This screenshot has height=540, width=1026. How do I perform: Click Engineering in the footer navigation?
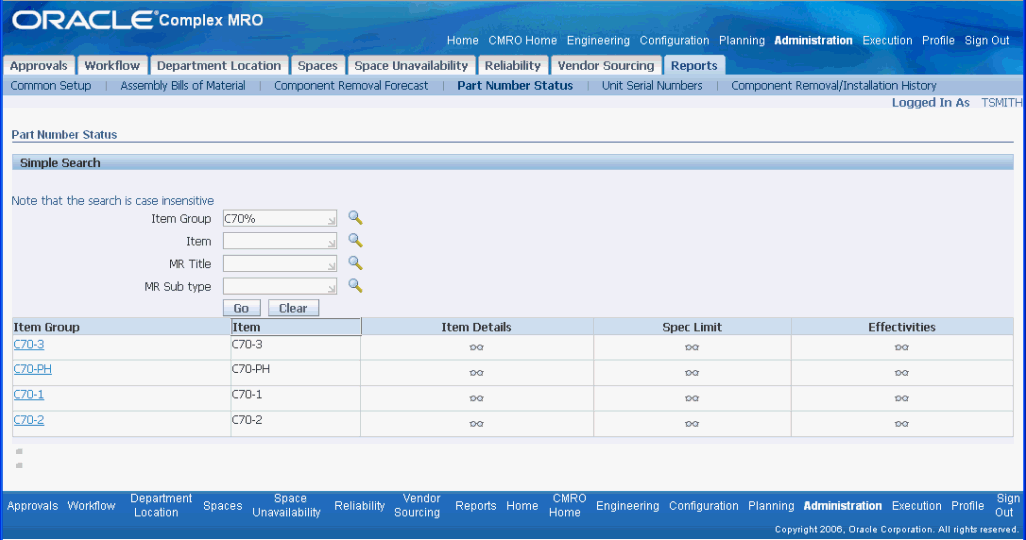(x=628, y=506)
